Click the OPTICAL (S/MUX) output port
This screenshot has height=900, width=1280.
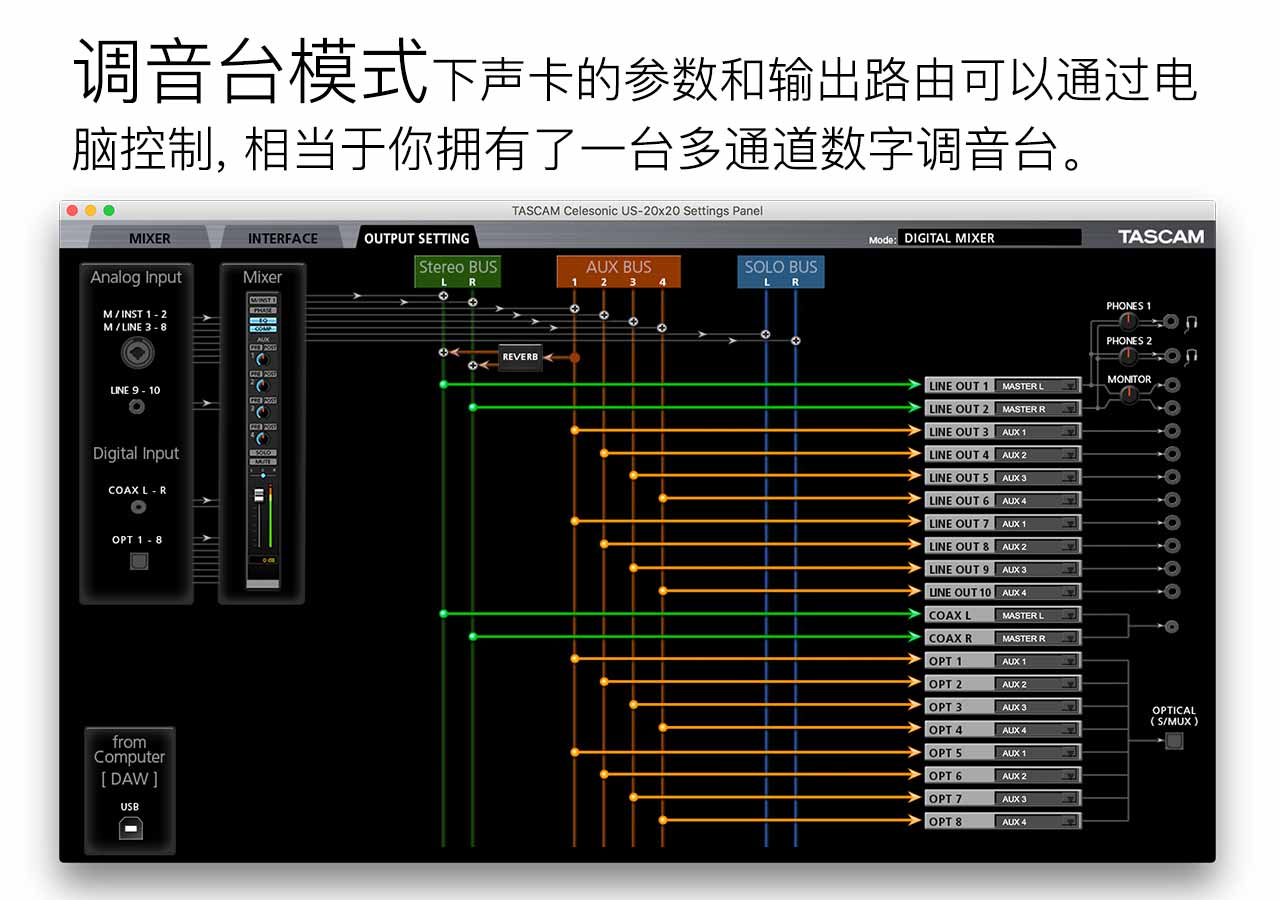click(1174, 741)
